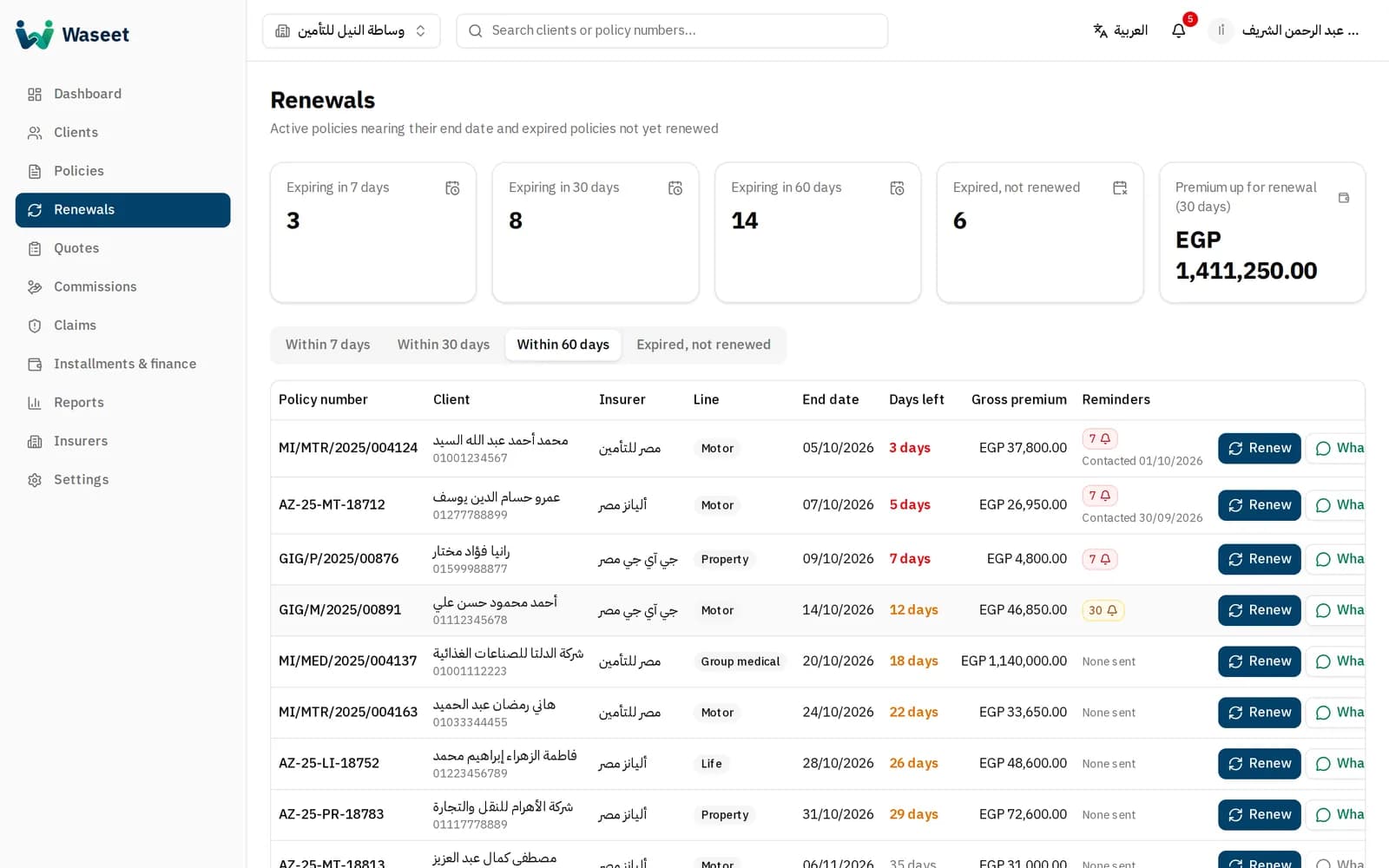1389x868 pixels.
Task: Select the Within 60 days tab
Action: (563, 345)
